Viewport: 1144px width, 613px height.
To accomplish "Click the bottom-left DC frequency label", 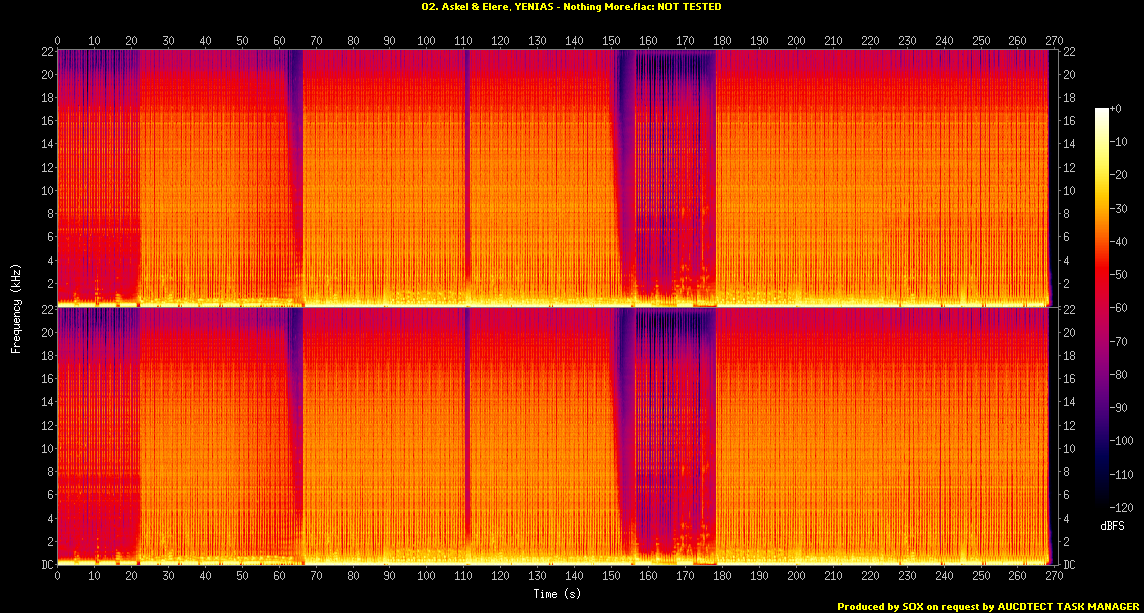I will [x=46, y=564].
